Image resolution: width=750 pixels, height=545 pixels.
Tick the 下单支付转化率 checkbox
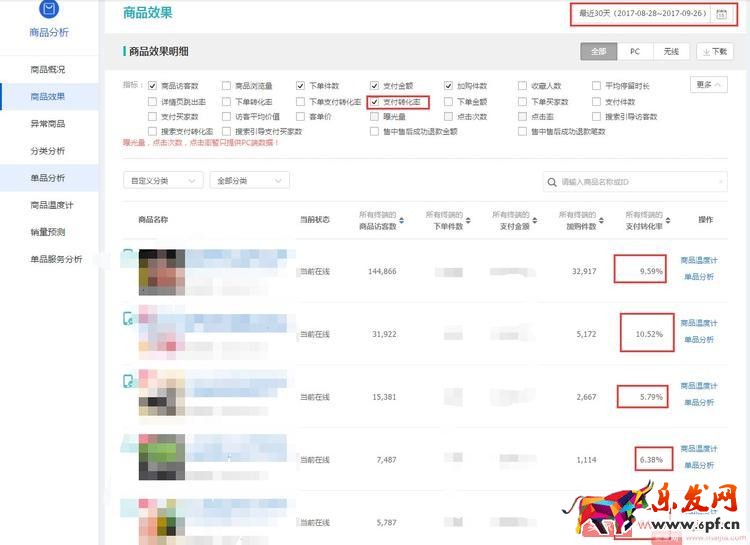pyautogui.click(x=300, y=101)
